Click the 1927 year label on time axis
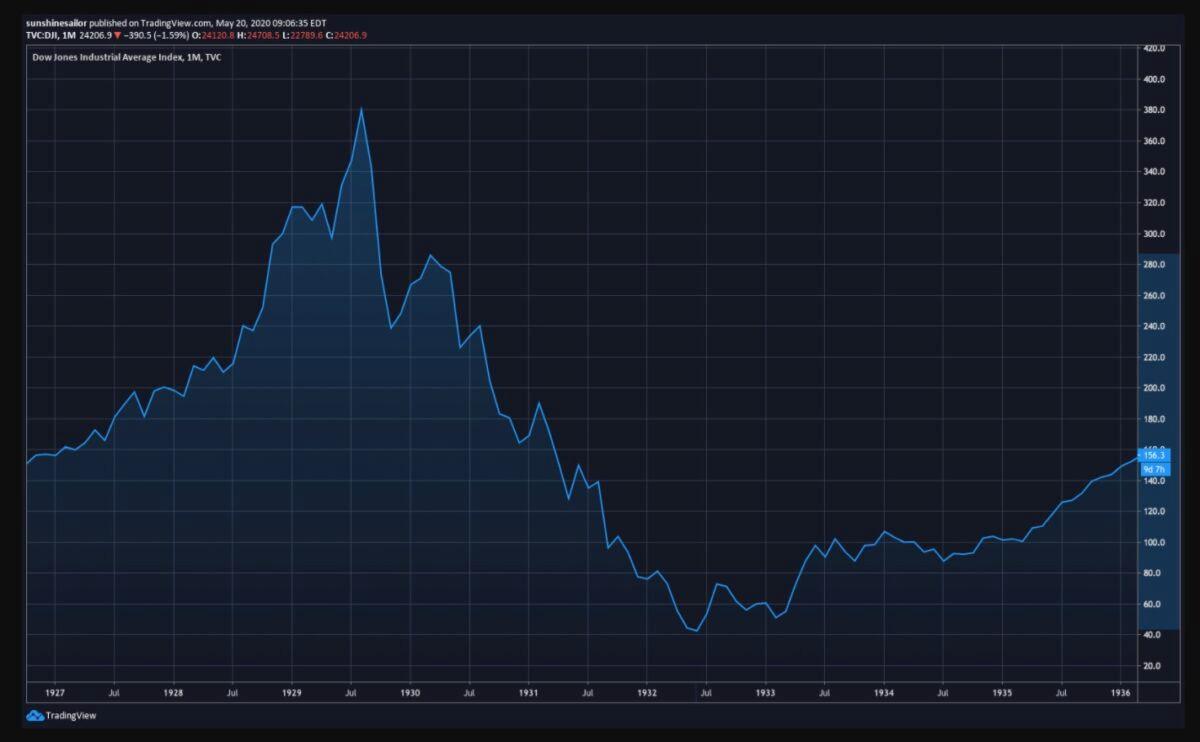Screen dimensions: 1200x742 coord(55,692)
